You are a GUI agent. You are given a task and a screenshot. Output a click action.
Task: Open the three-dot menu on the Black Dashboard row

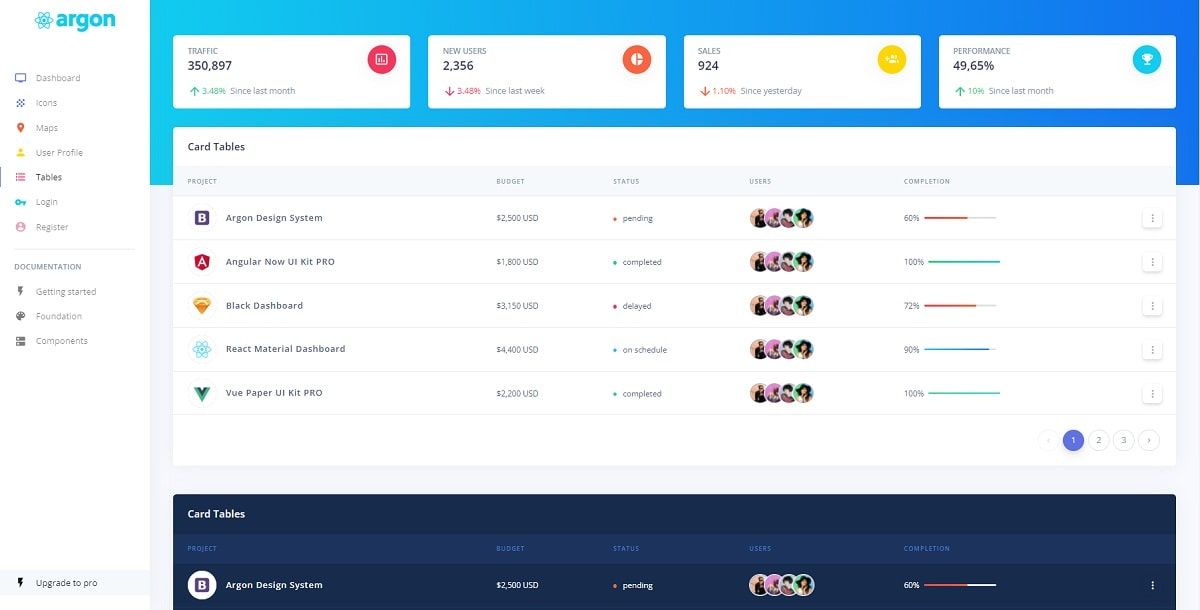1152,305
